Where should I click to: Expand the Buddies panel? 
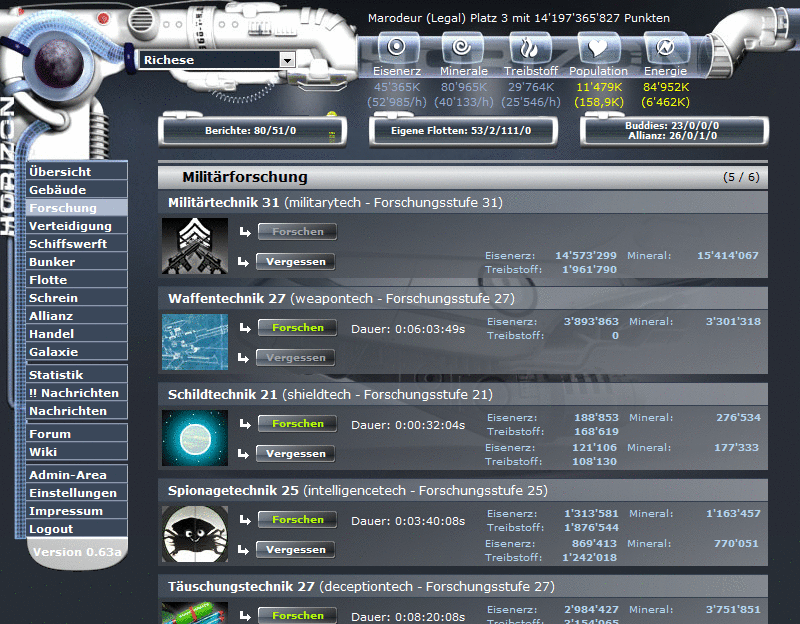coord(673,129)
